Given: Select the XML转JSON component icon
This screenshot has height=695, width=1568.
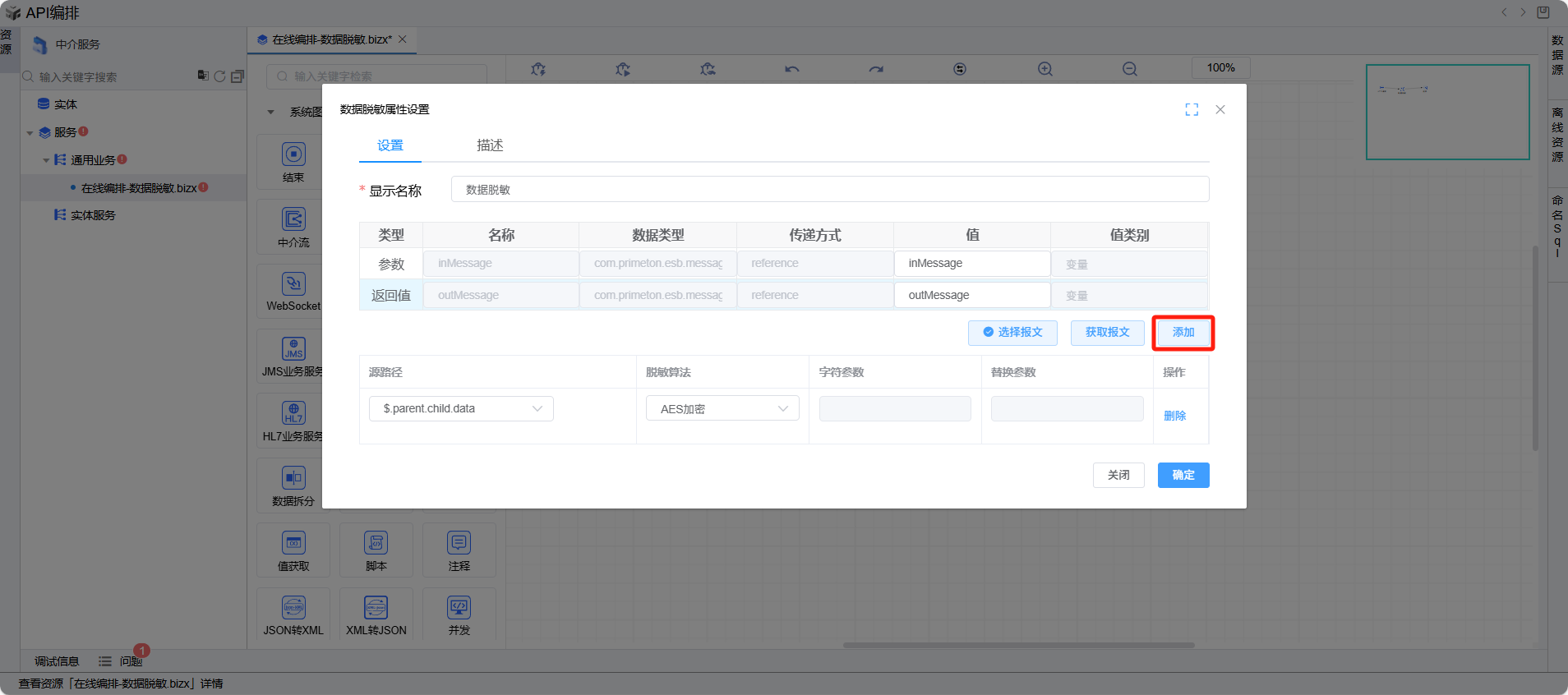Looking at the screenshot, I should pyautogui.click(x=376, y=608).
